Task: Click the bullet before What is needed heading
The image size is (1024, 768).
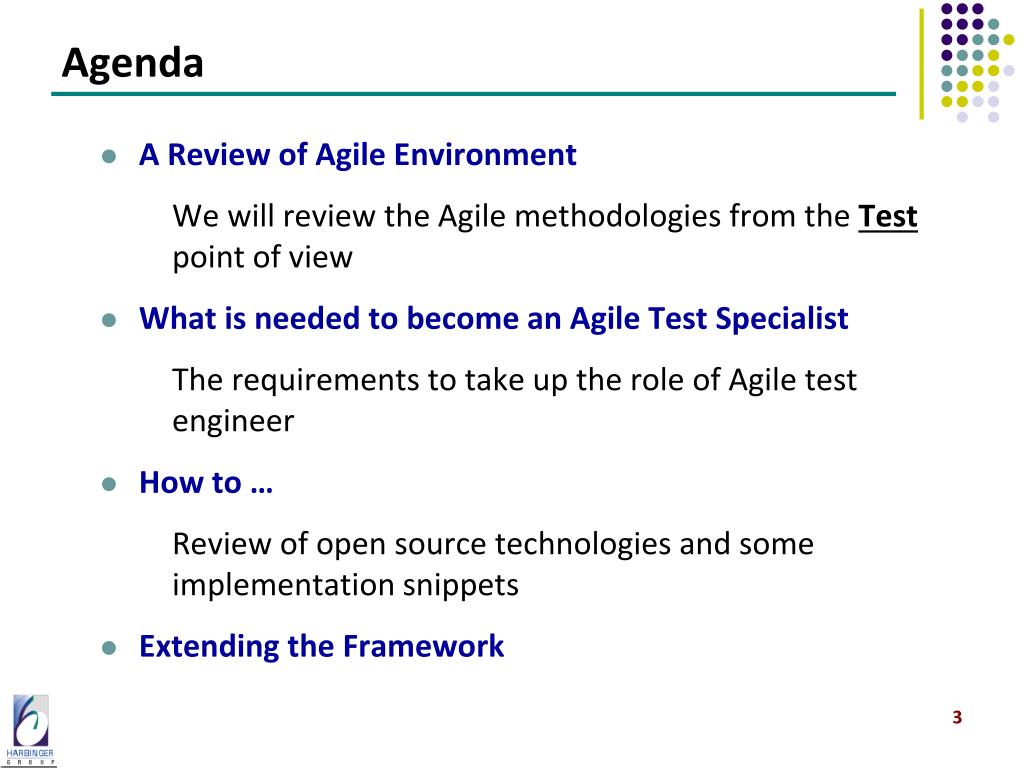Action: pyautogui.click(x=109, y=321)
